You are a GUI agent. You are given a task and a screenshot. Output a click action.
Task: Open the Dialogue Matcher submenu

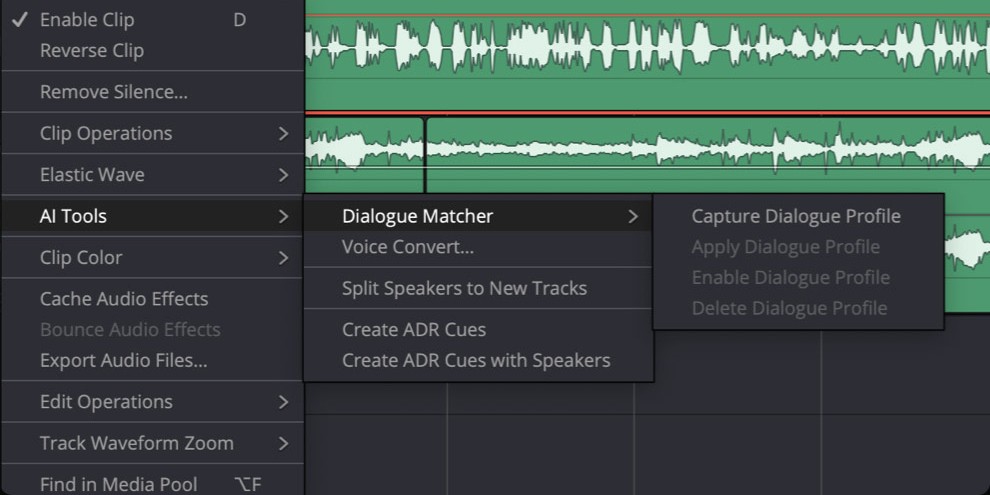417,217
